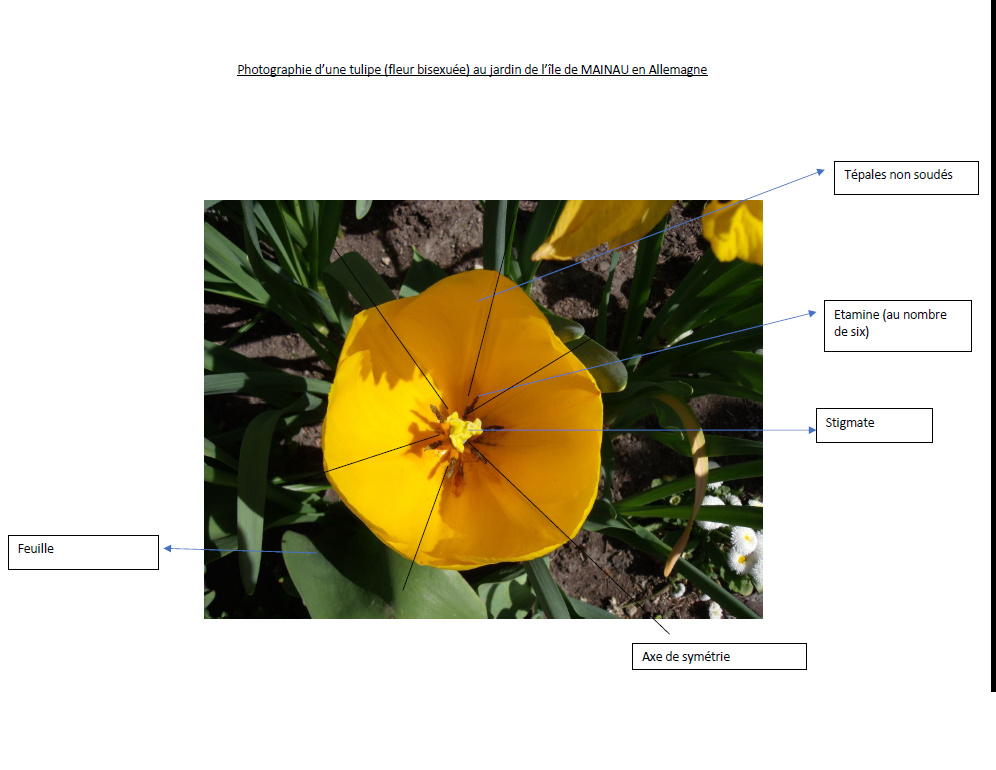Screen dimensions: 996x770
Task: Select the "Axe de symétrie" label box
Action: pyautogui.click(x=718, y=656)
